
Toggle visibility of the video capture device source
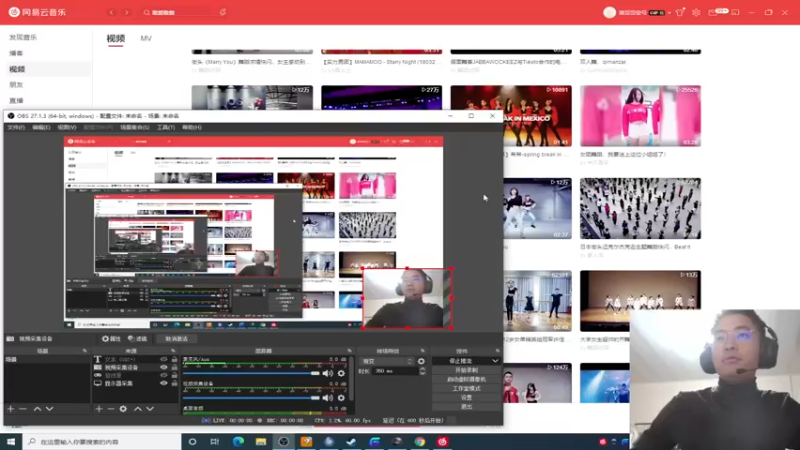[x=164, y=367]
